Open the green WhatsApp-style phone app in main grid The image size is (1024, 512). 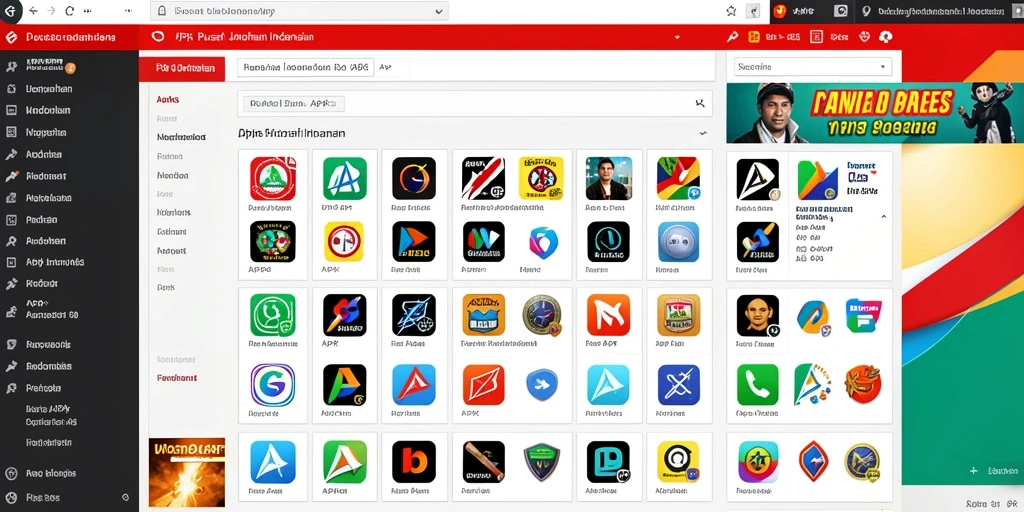pyautogui.click(x=273, y=315)
